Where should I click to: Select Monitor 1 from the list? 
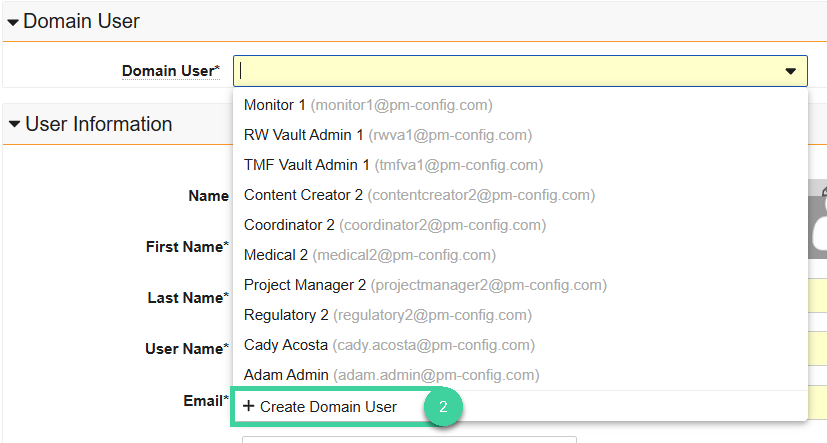coord(520,105)
